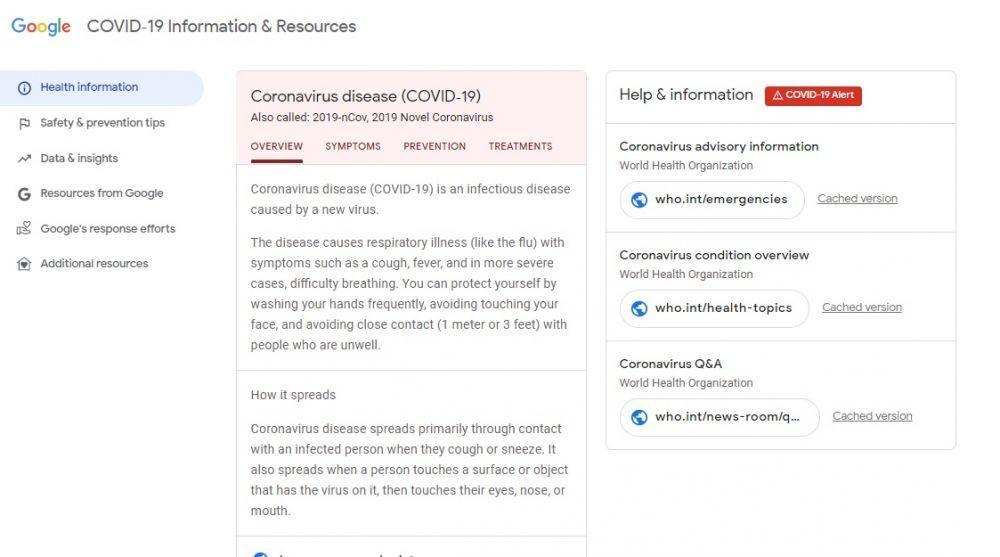Click the Health information info icon

(24, 88)
